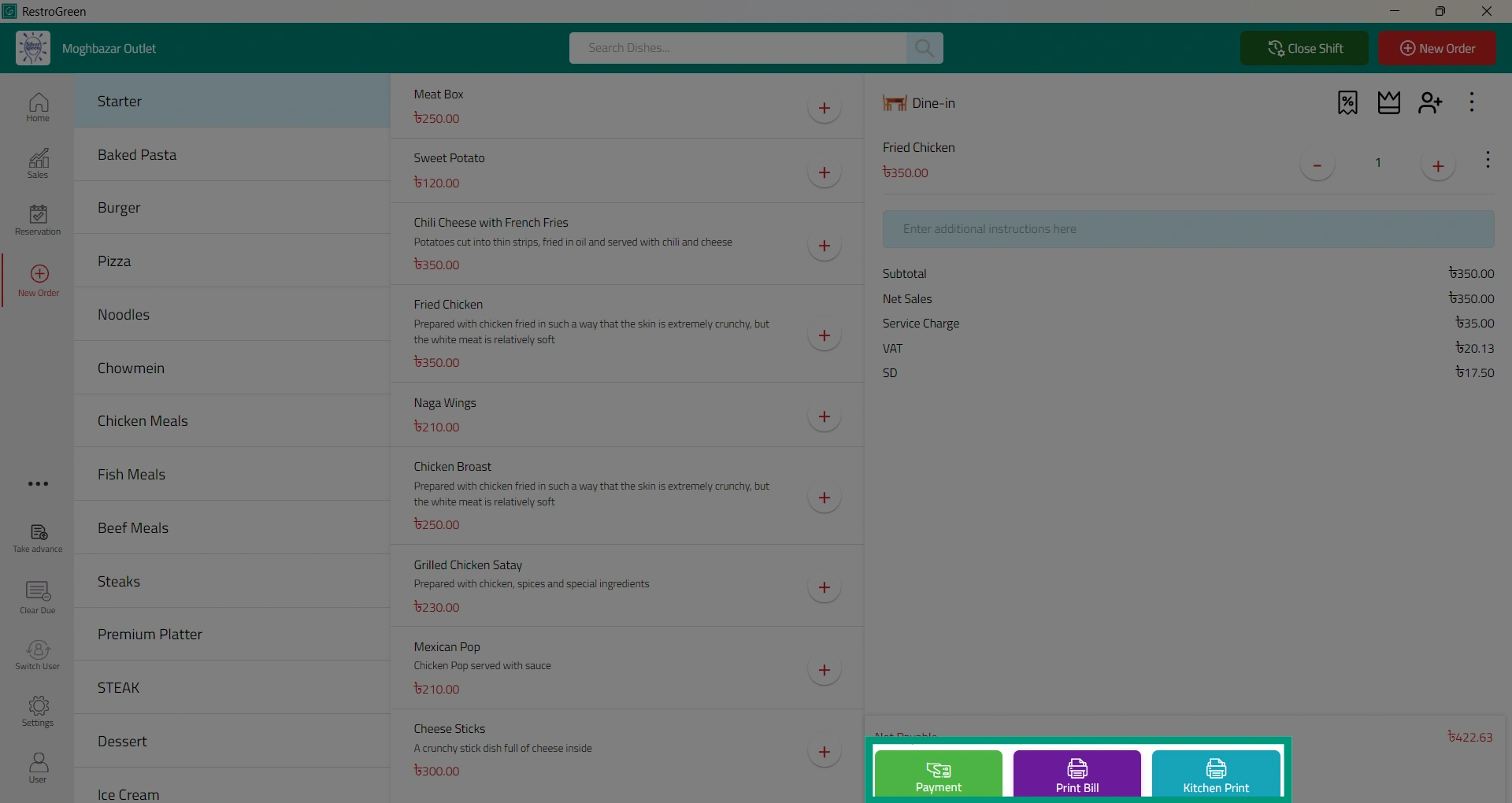Open Fried Chicken item options menu
The height and width of the screenshot is (803, 1512).
tap(1488, 160)
